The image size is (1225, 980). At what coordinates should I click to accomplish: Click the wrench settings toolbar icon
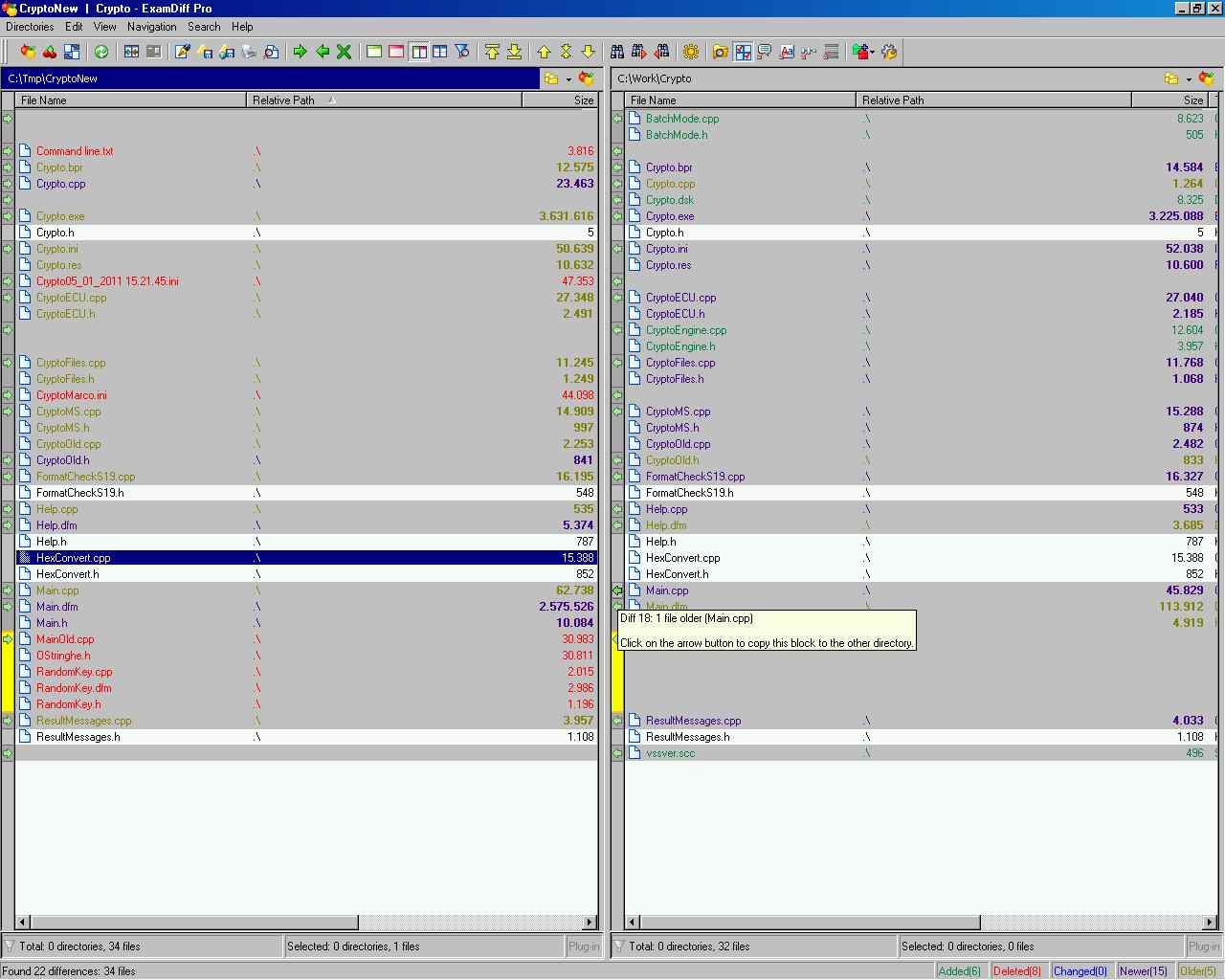point(889,52)
